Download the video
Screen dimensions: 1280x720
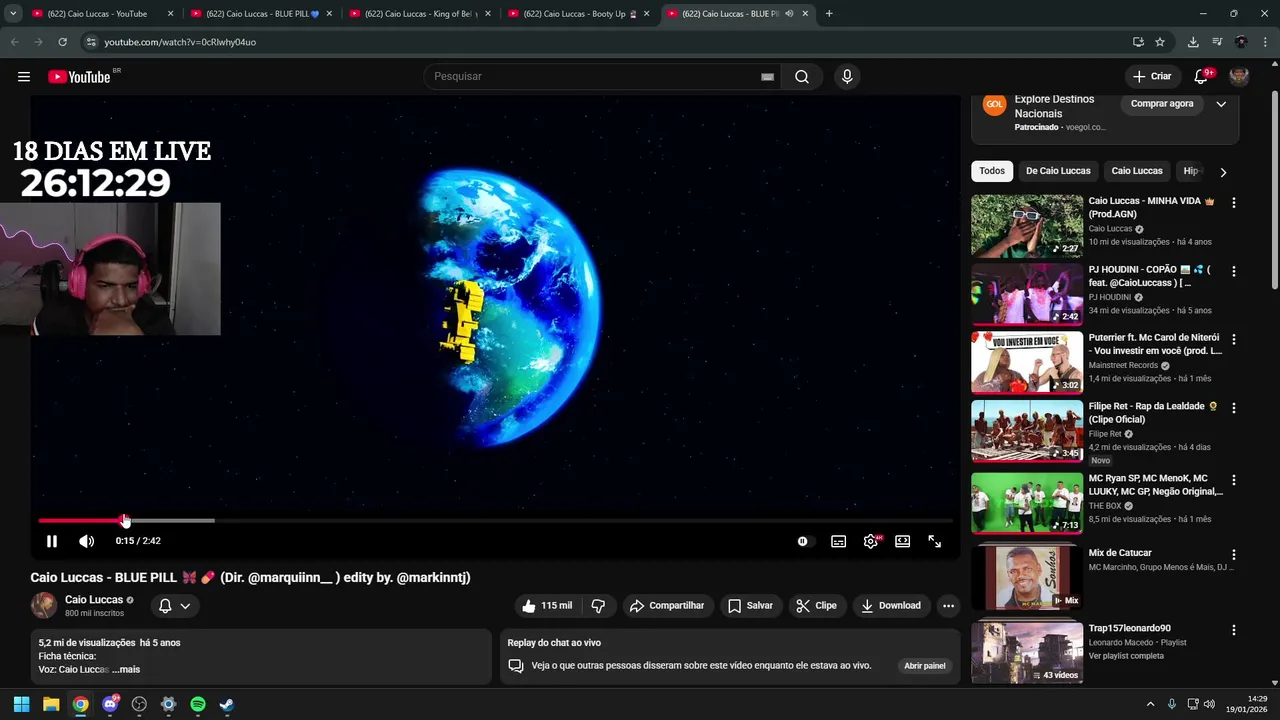coord(891,606)
